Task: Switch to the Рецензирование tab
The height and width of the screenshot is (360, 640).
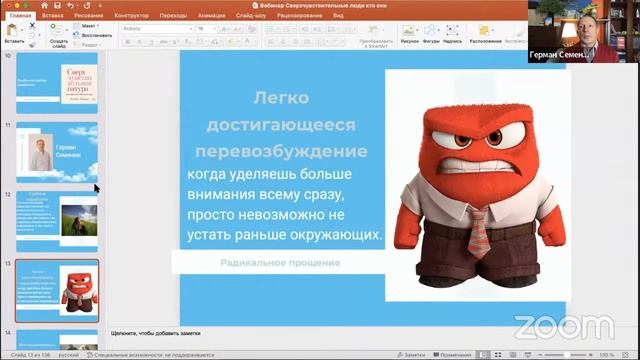Action: point(300,16)
